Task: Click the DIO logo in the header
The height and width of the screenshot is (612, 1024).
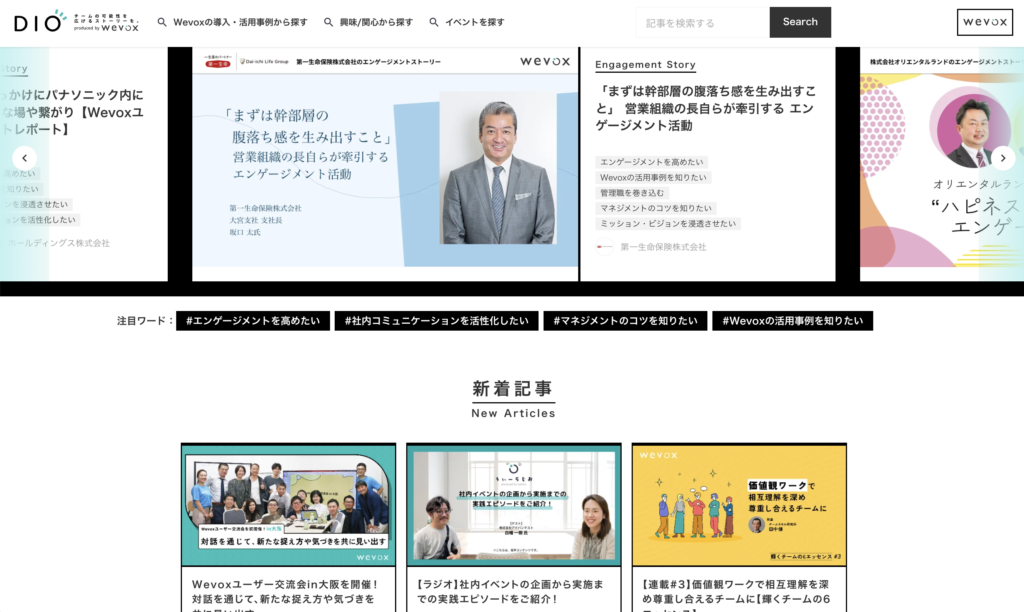Action: coord(76,22)
